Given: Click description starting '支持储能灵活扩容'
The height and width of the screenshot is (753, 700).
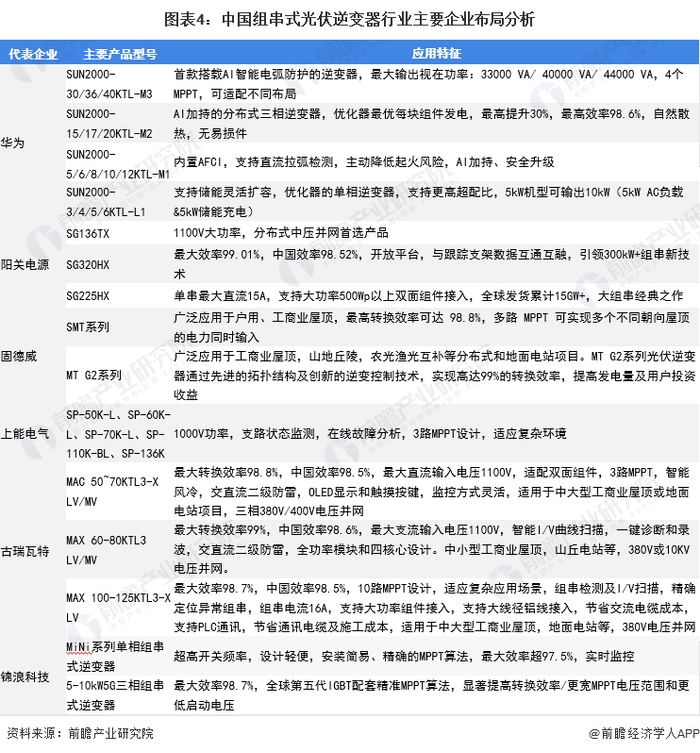Looking at the screenshot, I should pyautogui.click(x=428, y=202).
